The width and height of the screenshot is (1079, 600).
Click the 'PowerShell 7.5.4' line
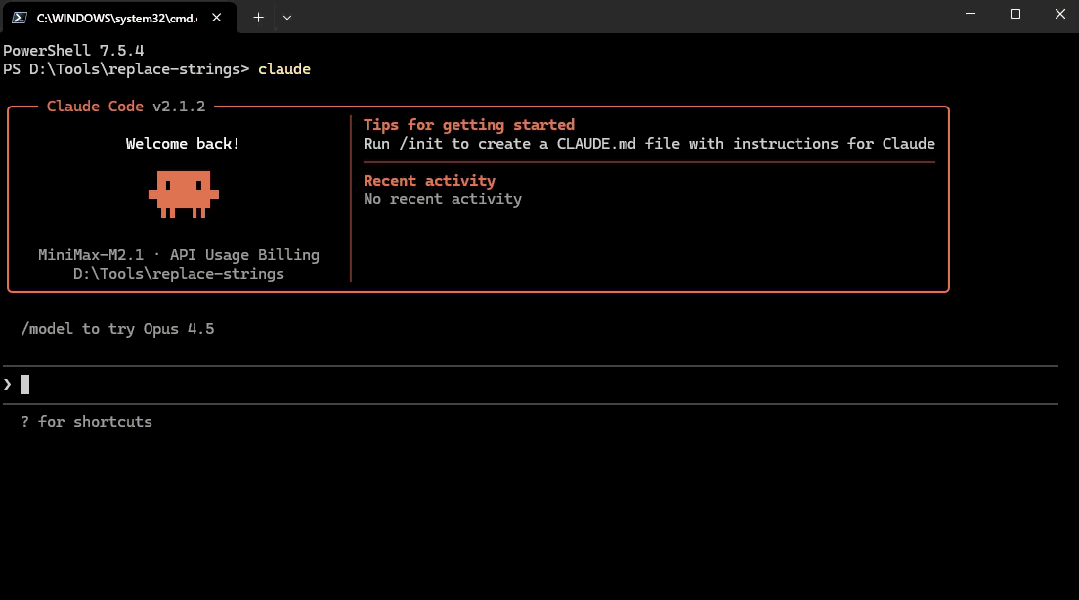[x=74, y=50]
